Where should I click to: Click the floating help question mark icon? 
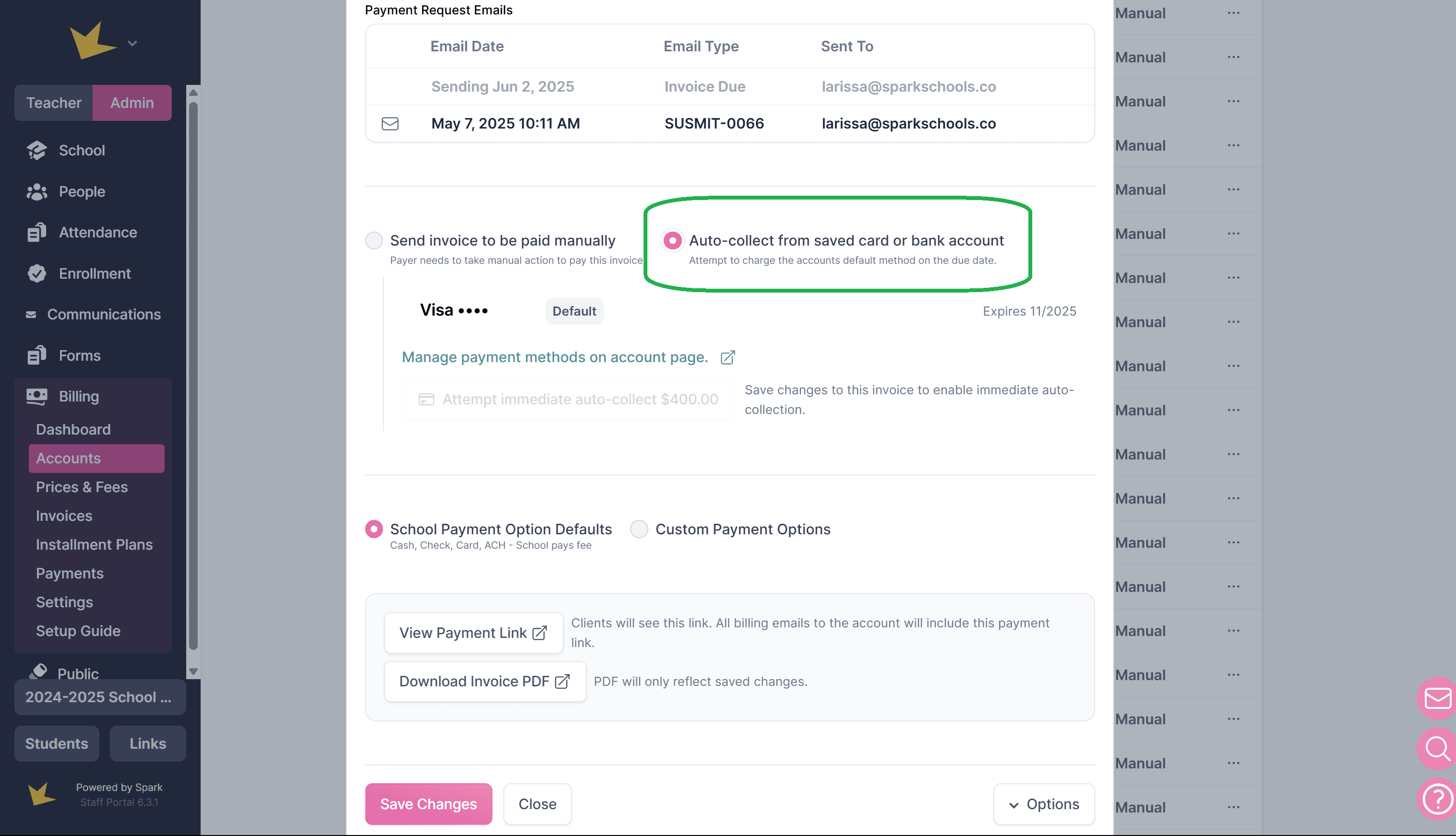pos(1437,798)
